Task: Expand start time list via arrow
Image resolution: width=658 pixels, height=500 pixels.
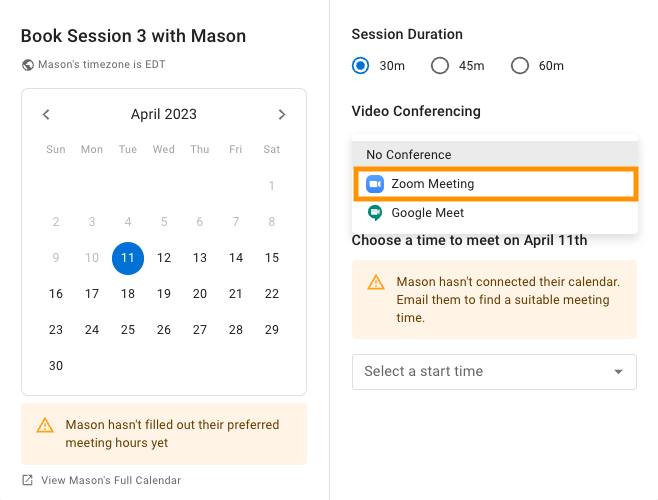Action: pyautogui.click(x=618, y=372)
